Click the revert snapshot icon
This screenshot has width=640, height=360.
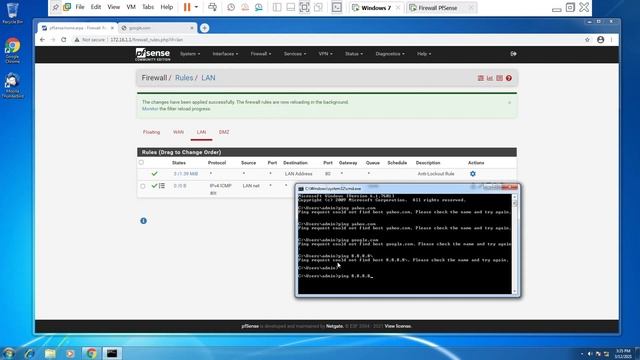pyautogui.click(x=245, y=7)
